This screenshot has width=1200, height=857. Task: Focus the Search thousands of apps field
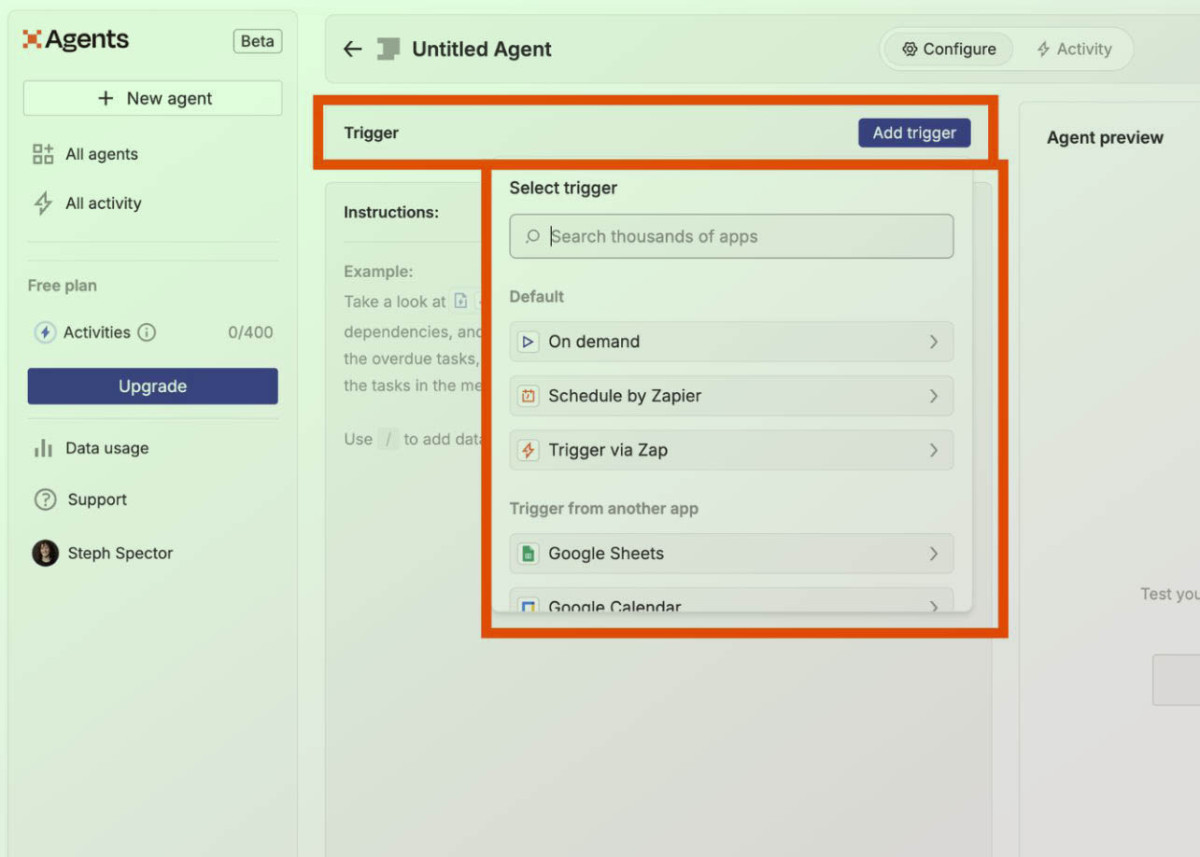point(740,237)
